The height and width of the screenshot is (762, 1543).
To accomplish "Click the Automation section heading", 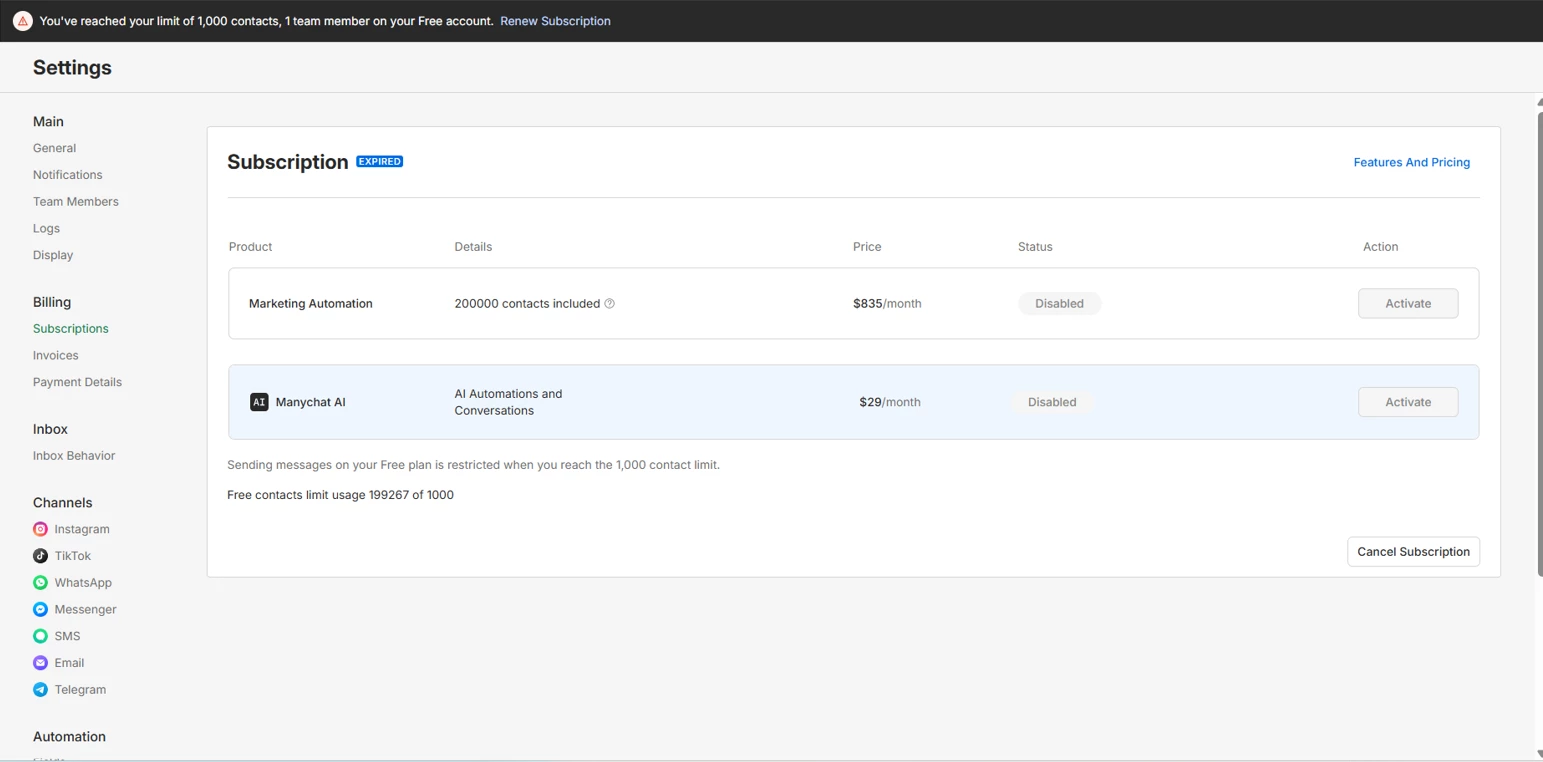I will click(69, 737).
